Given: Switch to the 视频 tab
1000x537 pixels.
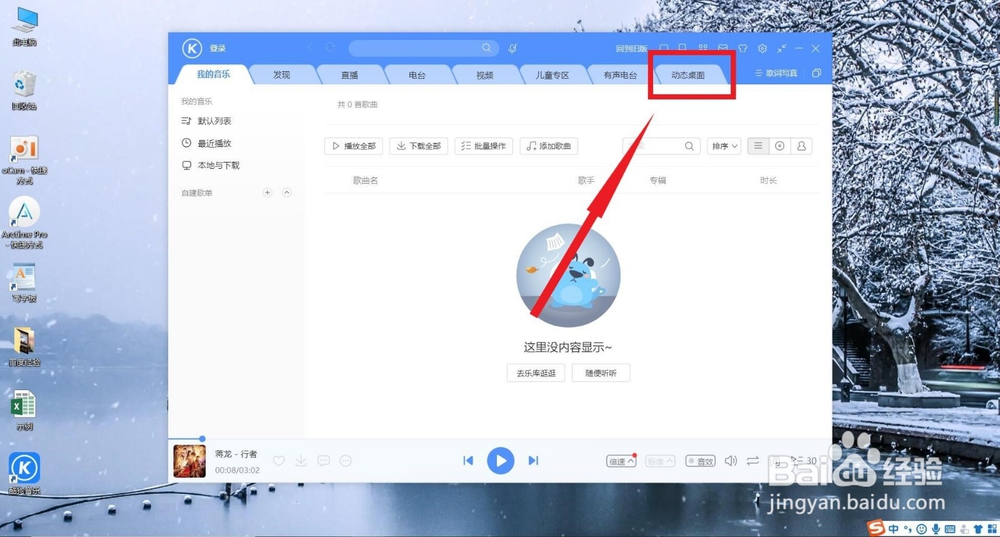Looking at the screenshot, I should pos(485,75).
